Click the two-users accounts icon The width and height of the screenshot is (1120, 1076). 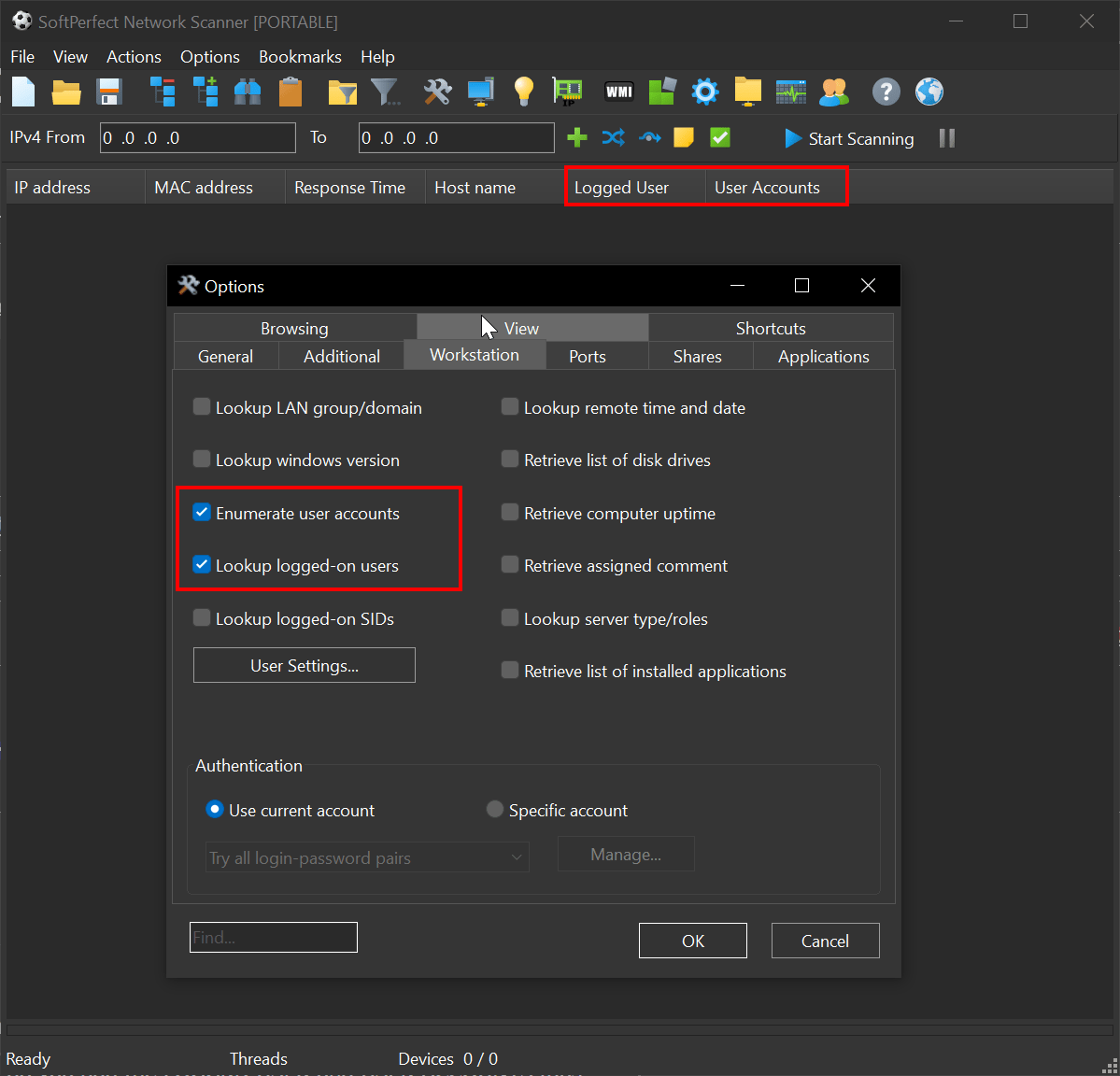(833, 92)
